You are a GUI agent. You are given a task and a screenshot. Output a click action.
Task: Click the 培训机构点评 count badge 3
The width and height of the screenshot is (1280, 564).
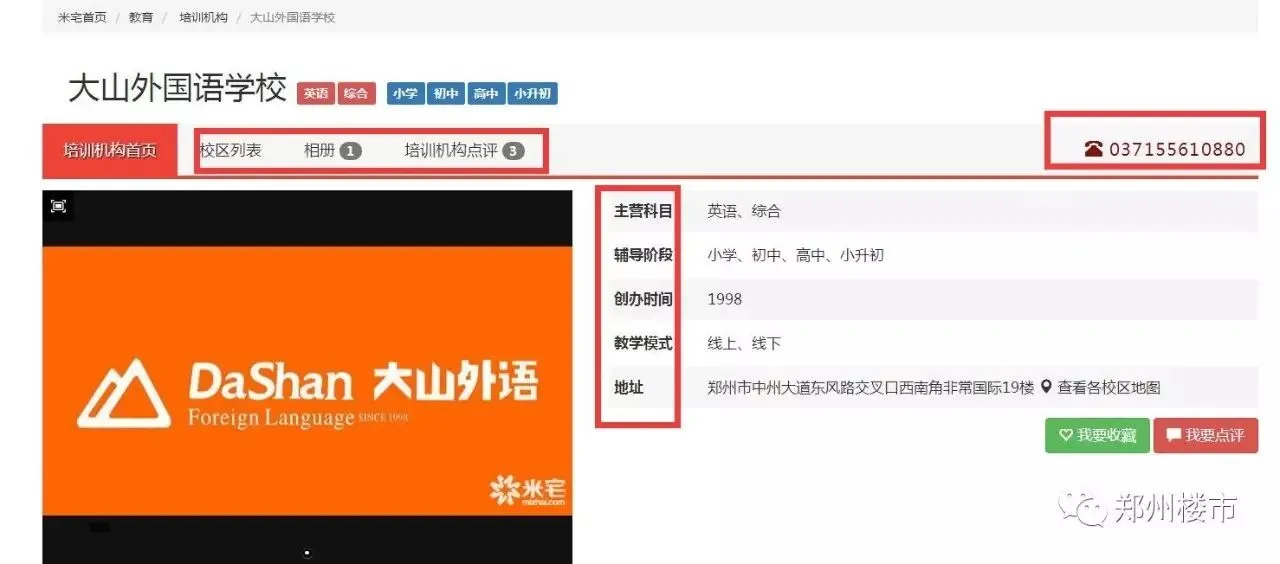click(x=513, y=151)
